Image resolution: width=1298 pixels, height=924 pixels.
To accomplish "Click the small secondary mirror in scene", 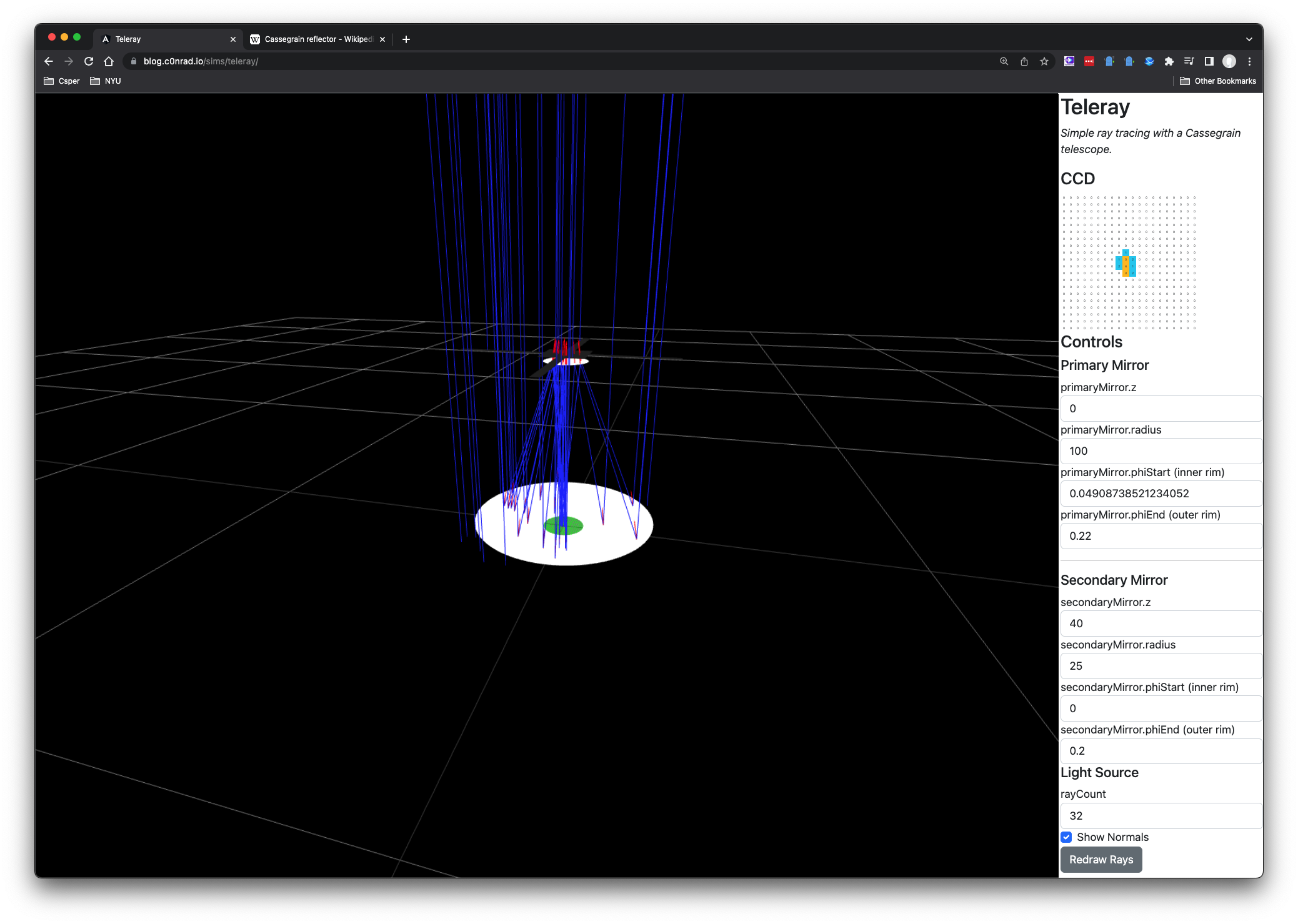I will point(566,361).
